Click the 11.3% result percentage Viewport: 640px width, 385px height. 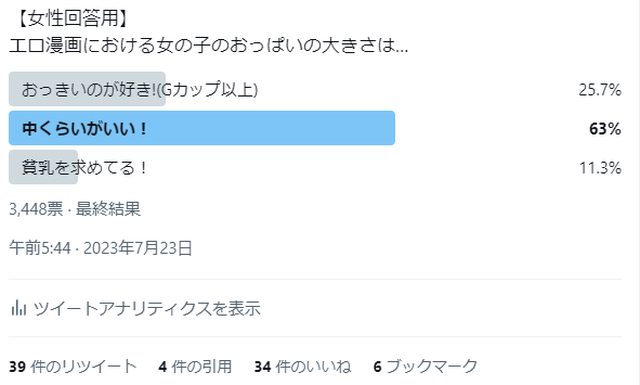(600, 168)
